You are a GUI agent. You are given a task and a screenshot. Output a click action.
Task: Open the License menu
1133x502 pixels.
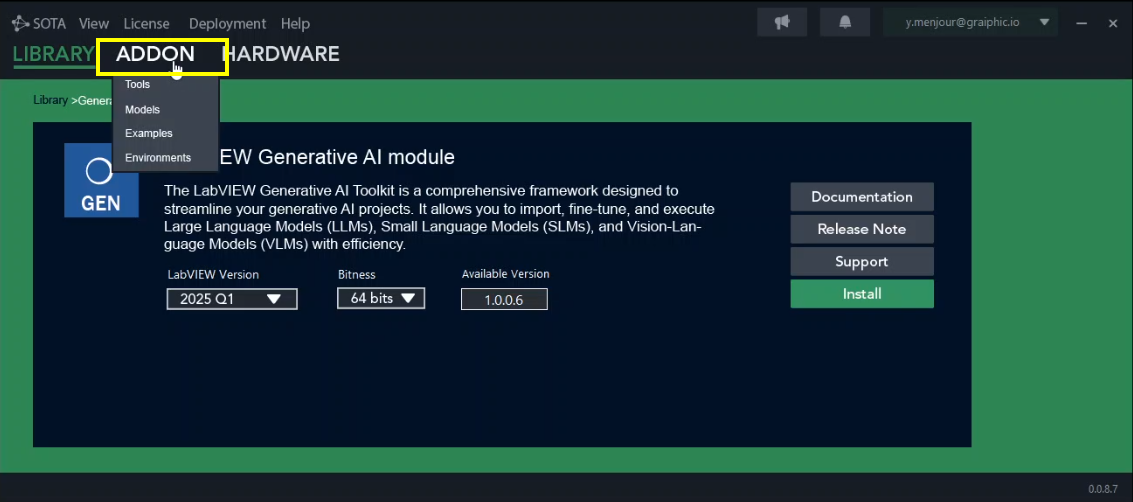coord(146,24)
